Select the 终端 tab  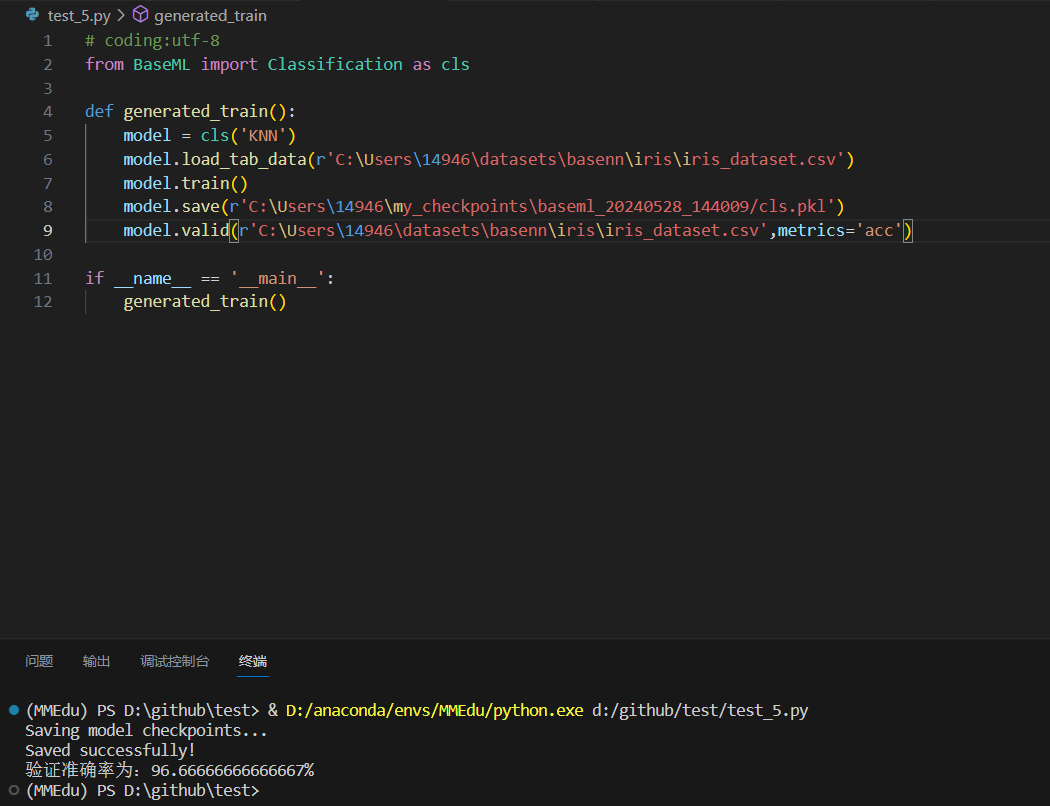tap(253, 661)
